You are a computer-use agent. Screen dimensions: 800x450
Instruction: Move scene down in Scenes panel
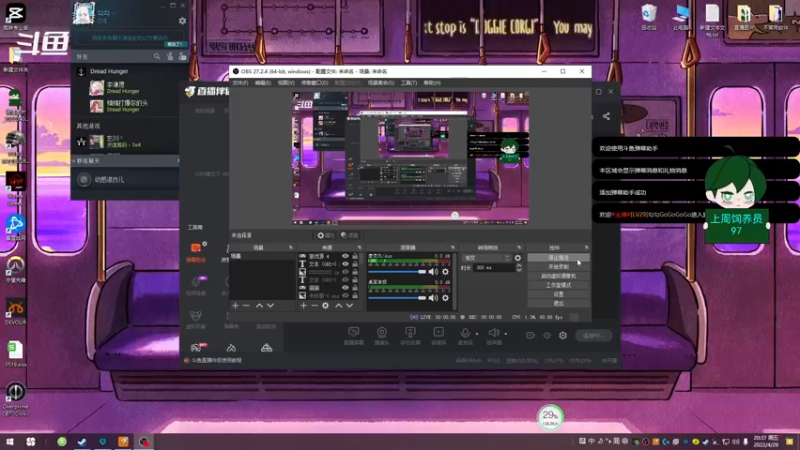[270, 306]
